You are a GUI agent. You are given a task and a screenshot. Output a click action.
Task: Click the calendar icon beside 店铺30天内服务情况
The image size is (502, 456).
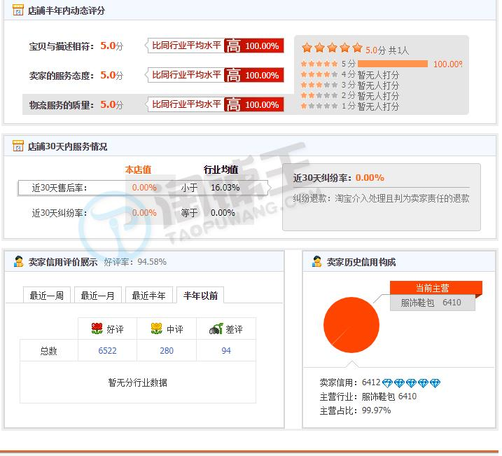click(x=18, y=146)
